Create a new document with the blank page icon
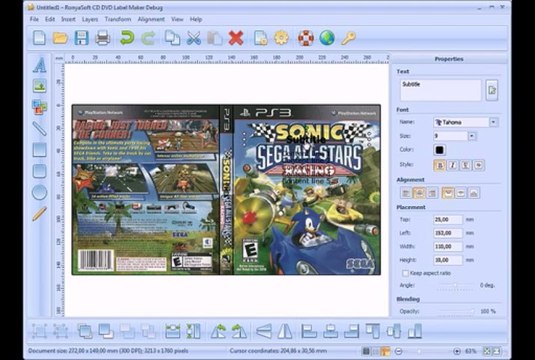 point(39,38)
